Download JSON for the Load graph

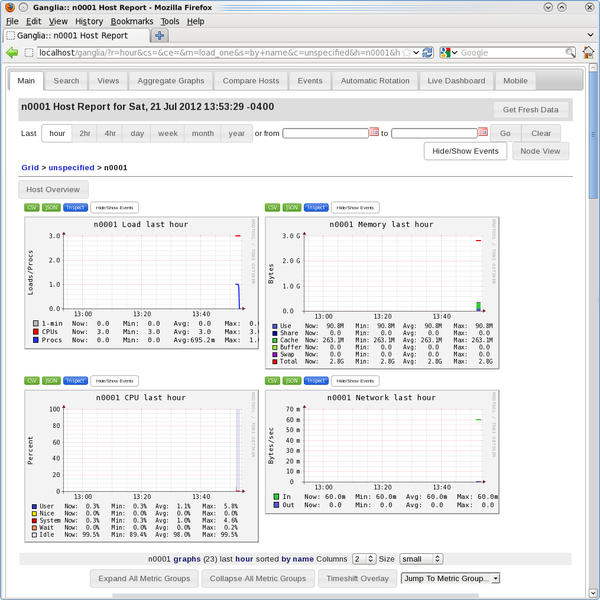coord(51,207)
